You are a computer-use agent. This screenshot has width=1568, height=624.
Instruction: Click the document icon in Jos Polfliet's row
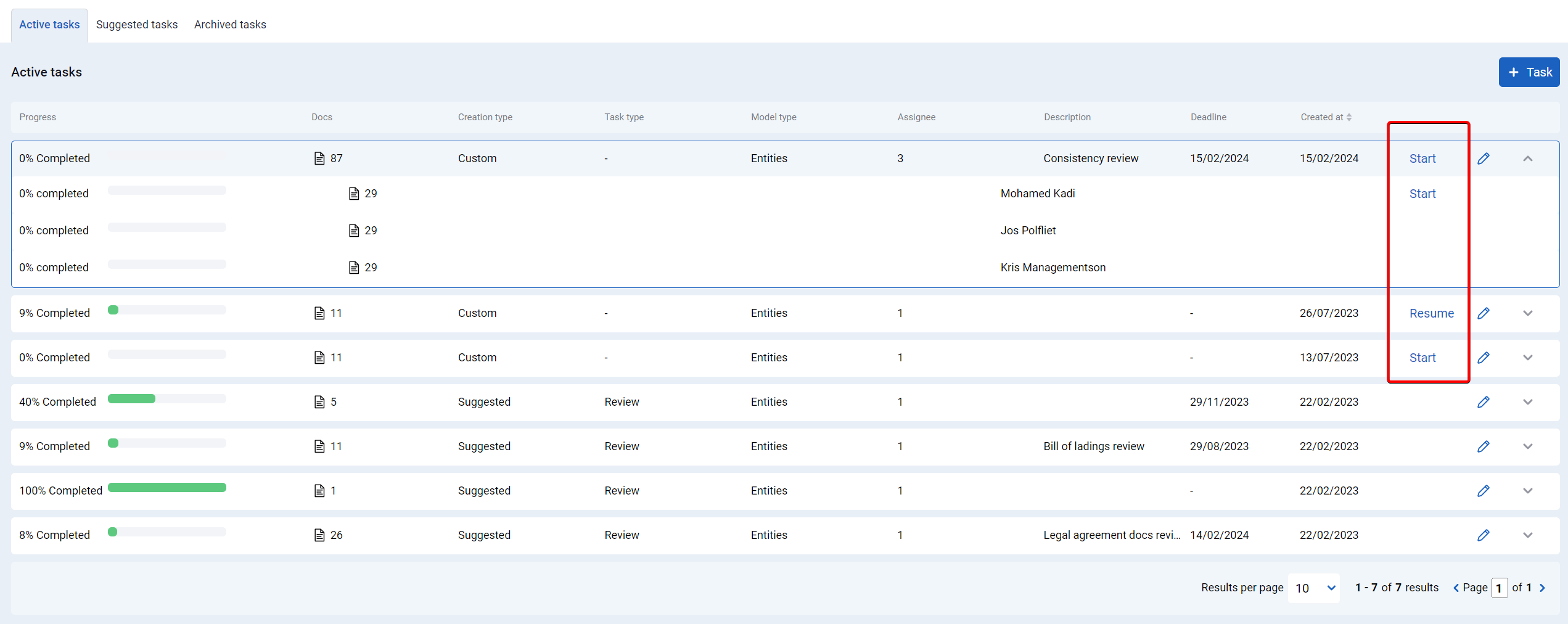pos(354,231)
